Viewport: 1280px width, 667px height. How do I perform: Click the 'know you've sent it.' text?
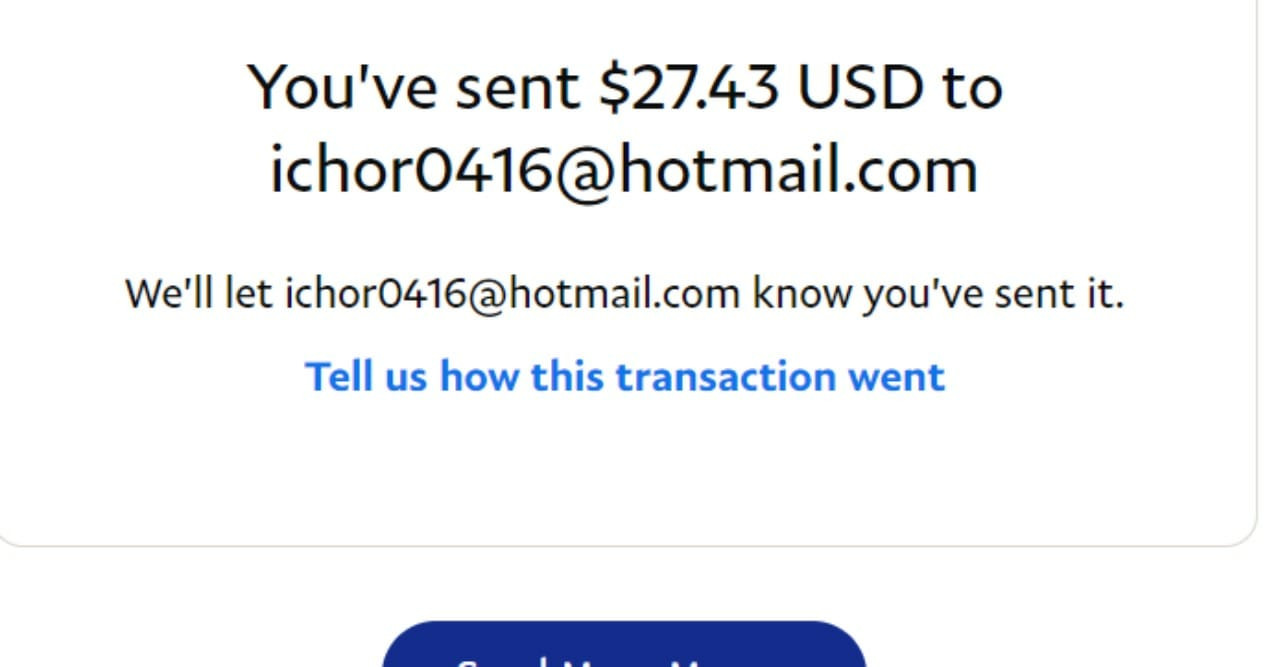[938, 294]
